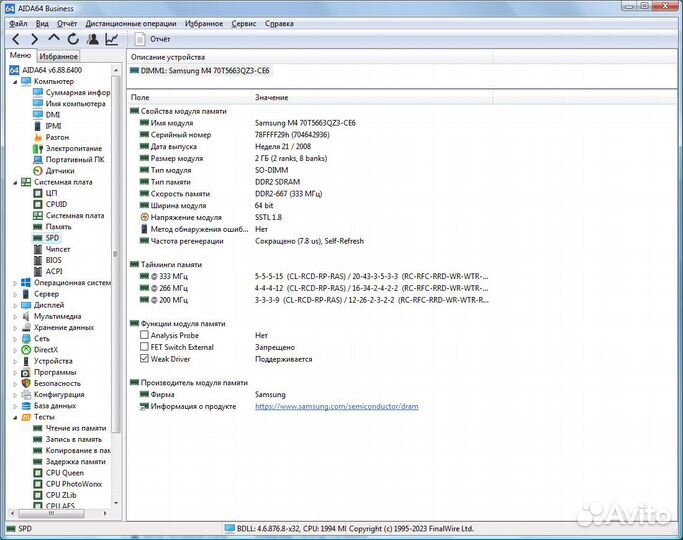Click the Портативный ПК laptop icon
The width and height of the screenshot is (683, 540).
tap(38, 159)
